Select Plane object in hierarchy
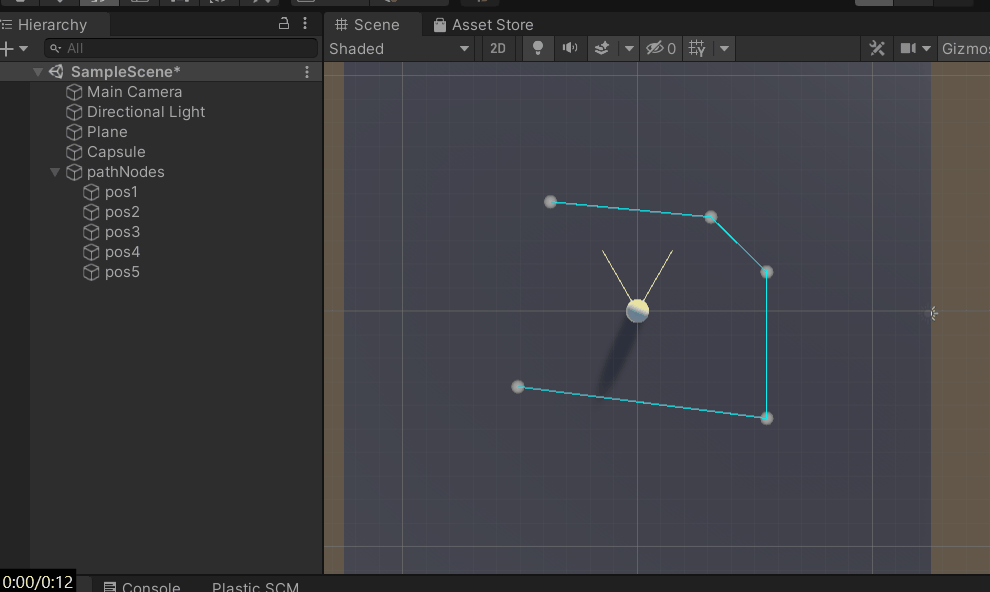Screen dimensions: 990x592 (x=107, y=132)
